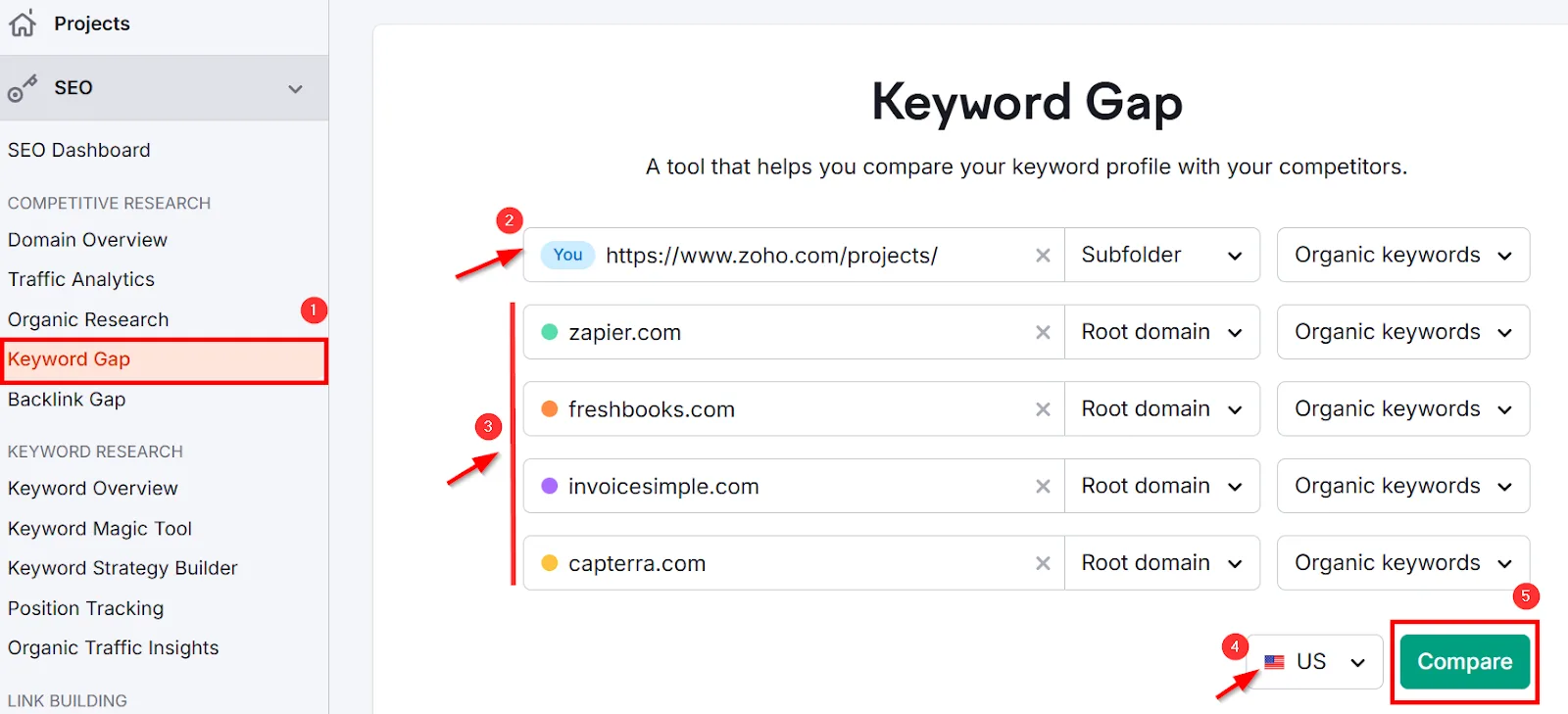Open Organic keywords dropdown for freshbooks.com
Screen dimensions: 1568x714
point(1403,408)
